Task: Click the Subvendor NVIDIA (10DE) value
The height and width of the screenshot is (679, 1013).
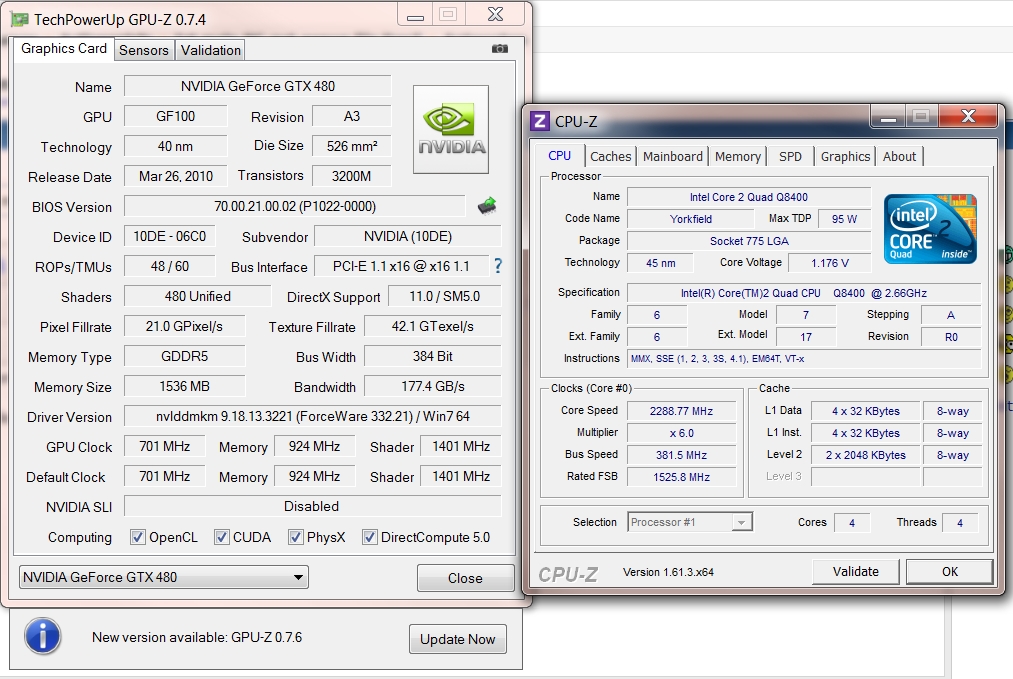Action: coord(408,236)
